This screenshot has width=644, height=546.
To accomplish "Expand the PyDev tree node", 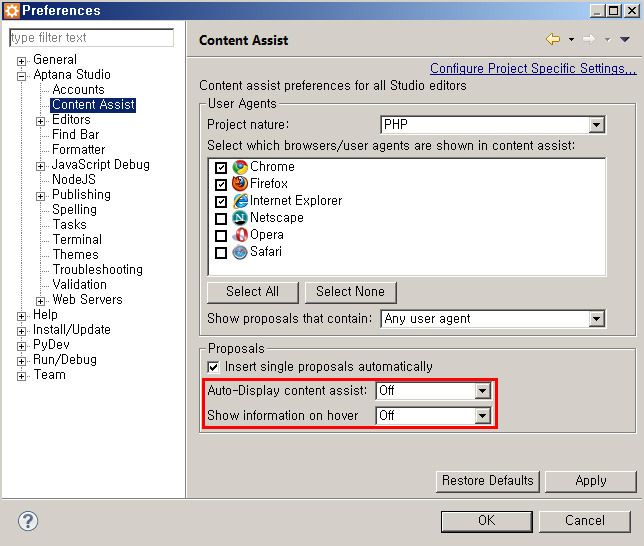I will pyautogui.click(x=21, y=346).
